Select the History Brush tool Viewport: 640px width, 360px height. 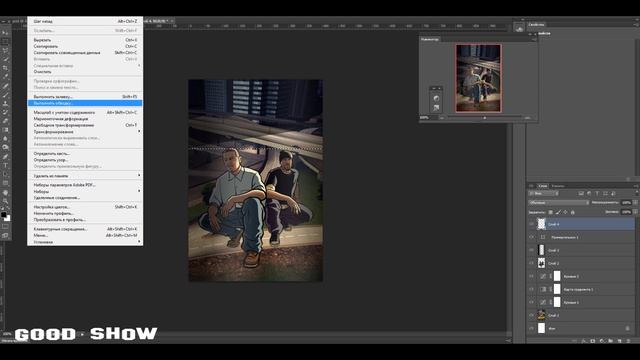click(x=5, y=112)
